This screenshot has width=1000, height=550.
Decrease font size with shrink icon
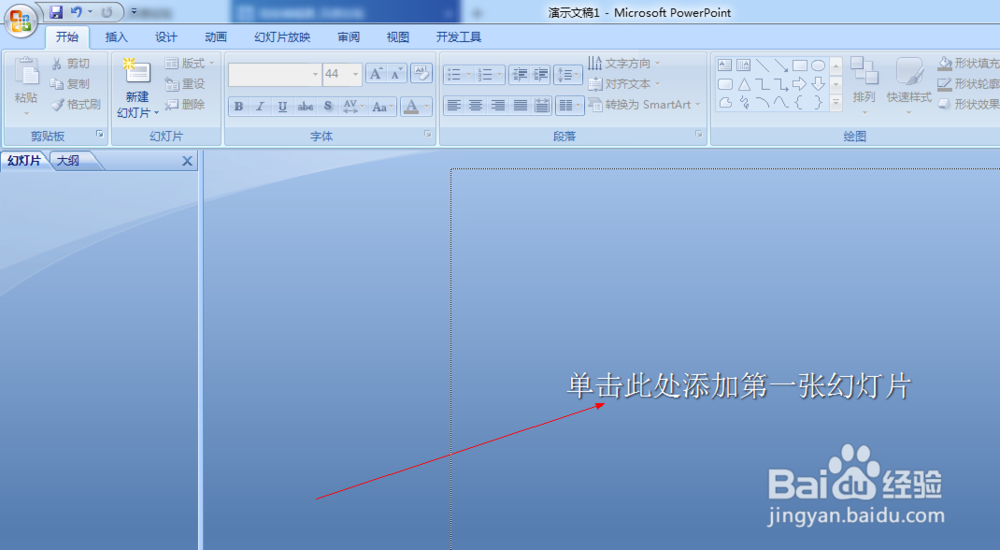pos(396,74)
